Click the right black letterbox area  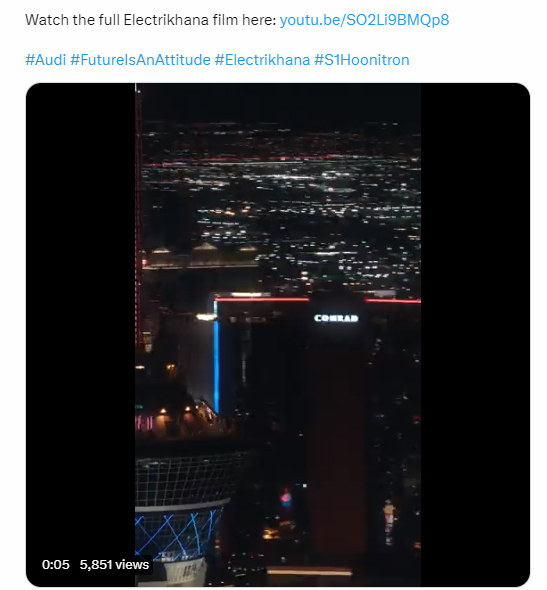(475, 335)
